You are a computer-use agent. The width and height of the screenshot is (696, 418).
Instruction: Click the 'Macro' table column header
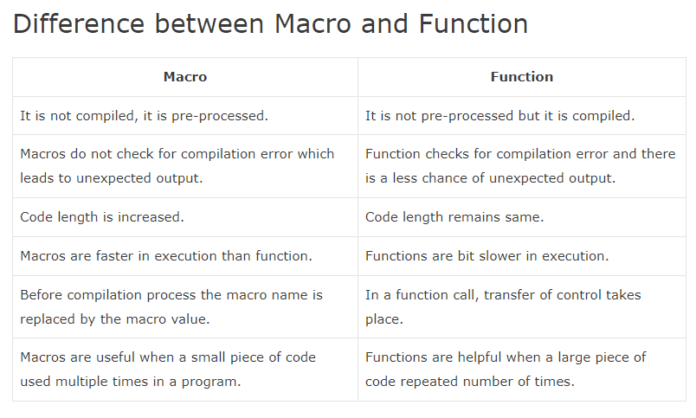(x=185, y=77)
